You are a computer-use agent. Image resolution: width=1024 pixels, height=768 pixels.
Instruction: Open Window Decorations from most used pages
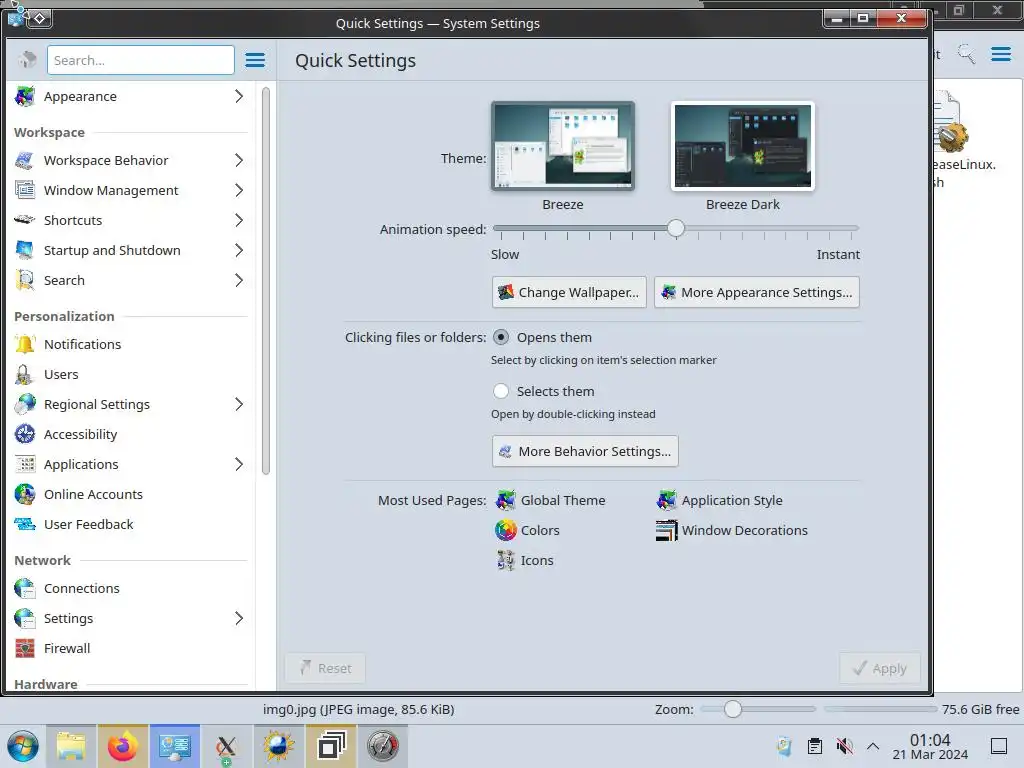point(731,530)
